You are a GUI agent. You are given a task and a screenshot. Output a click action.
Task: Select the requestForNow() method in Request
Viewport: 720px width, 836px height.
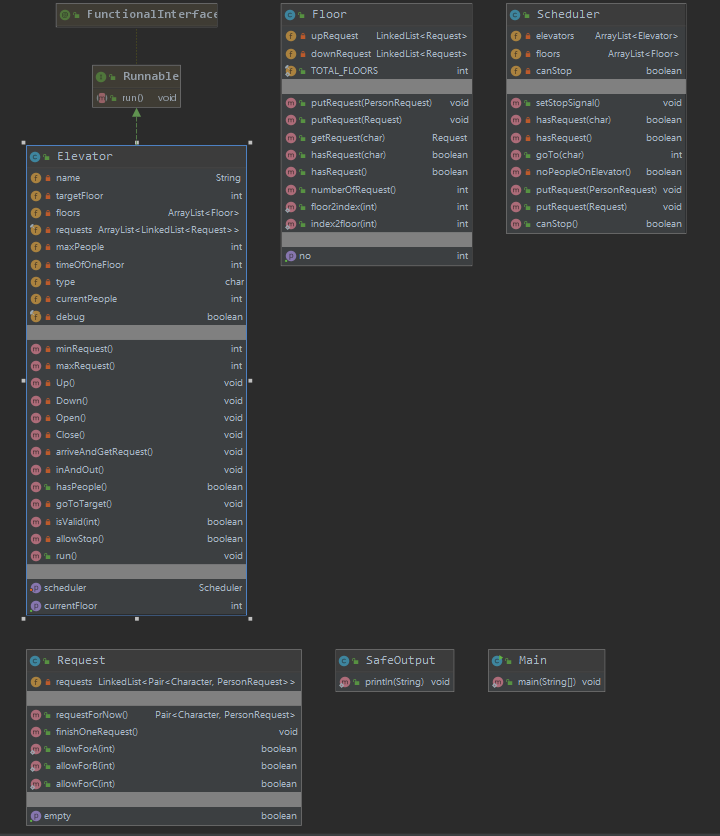[x=91, y=715]
